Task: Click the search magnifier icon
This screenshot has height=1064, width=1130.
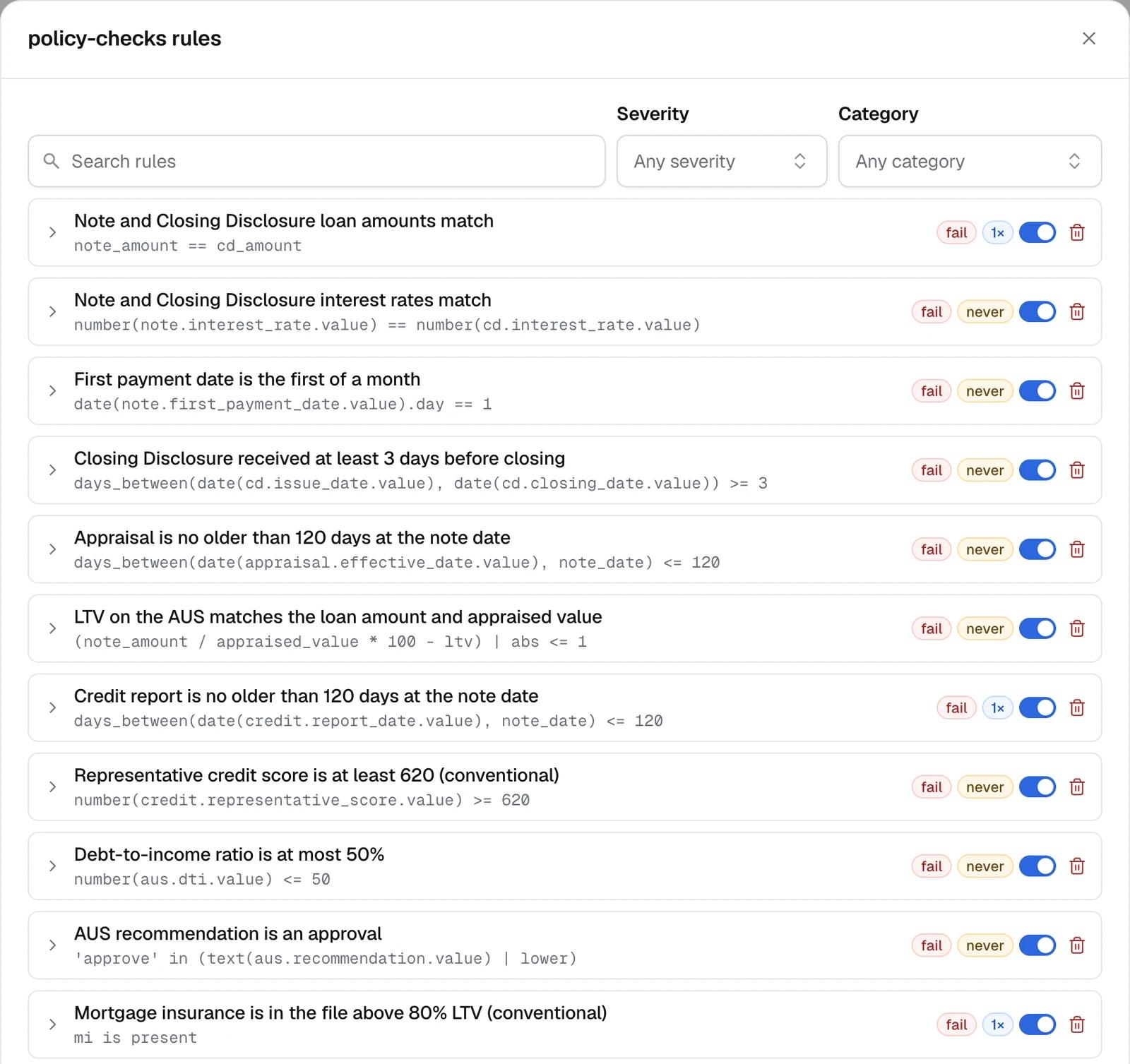Action: (52, 161)
